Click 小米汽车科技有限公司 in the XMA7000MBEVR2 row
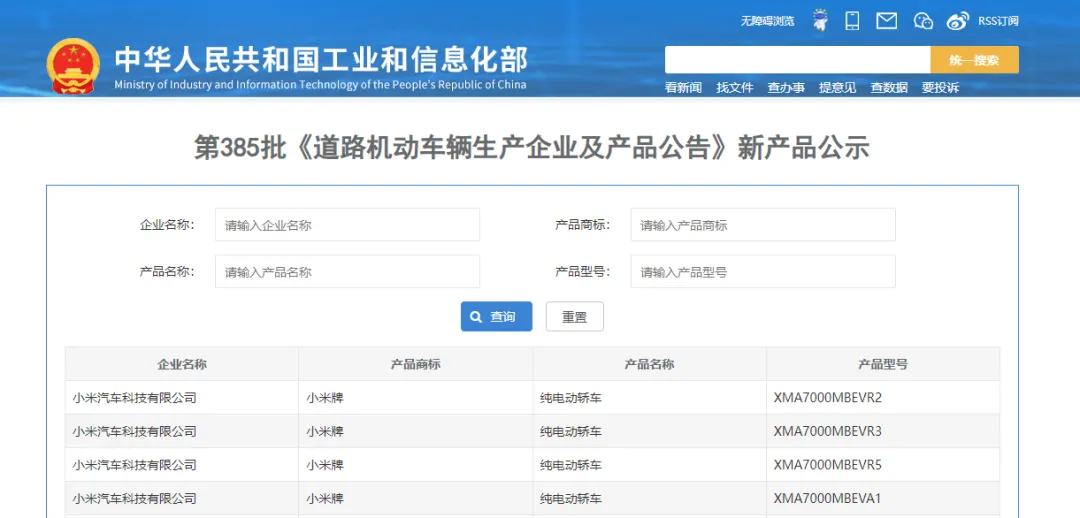 [134, 397]
